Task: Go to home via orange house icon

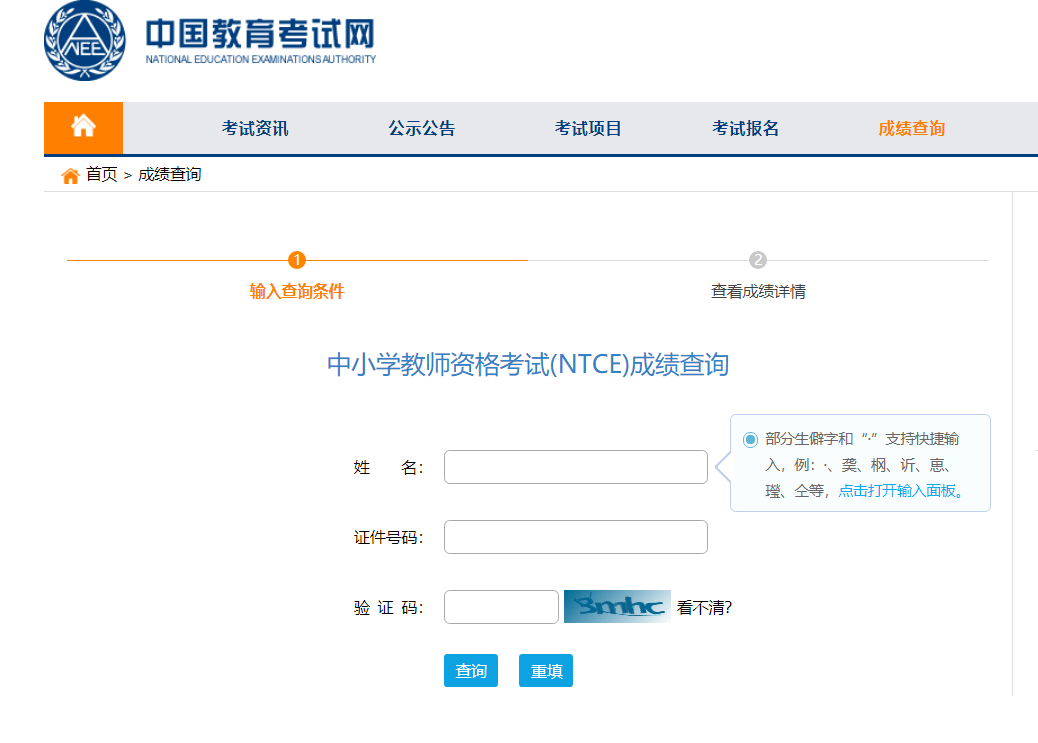Action: click(x=83, y=127)
